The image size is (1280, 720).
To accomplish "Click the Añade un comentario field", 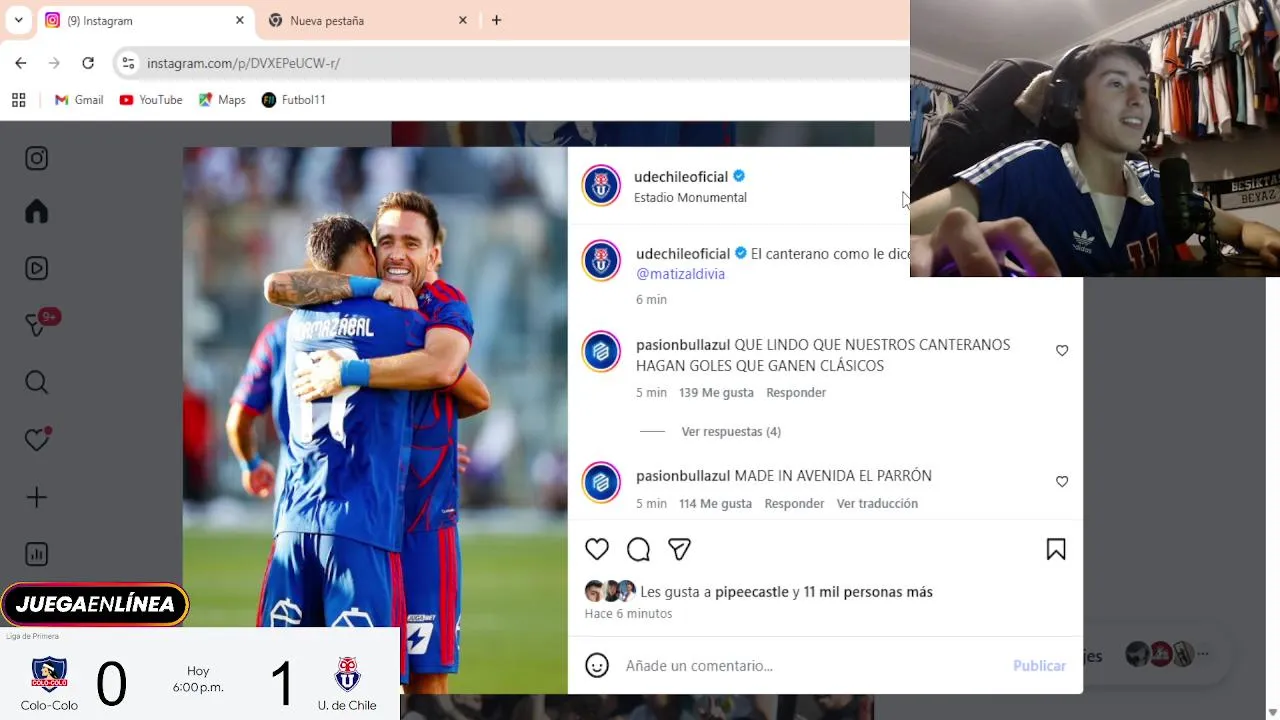I will [x=810, y=665].
